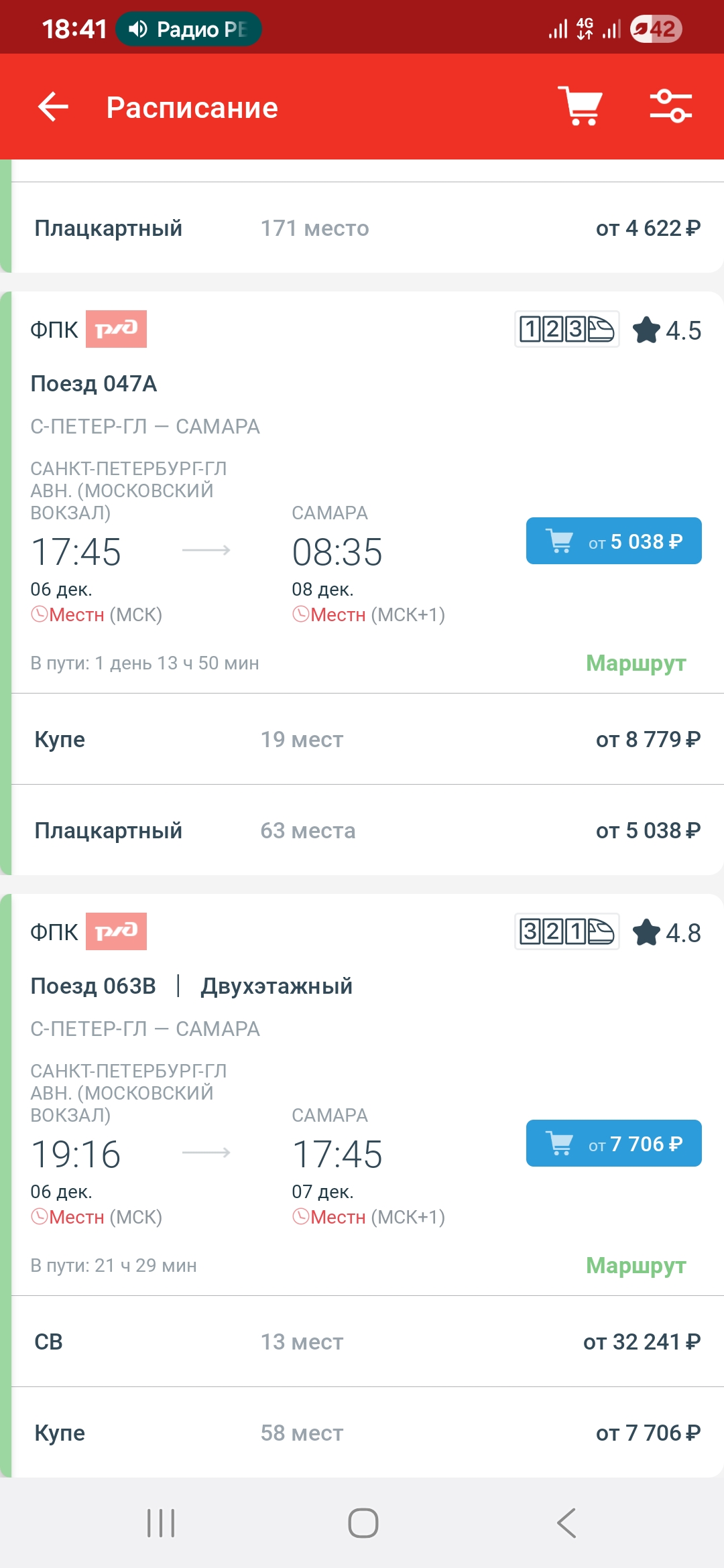This screenshot has width=724, height=1568.
Task: Open the shopping cart in the header
Action: coord(581,106)
